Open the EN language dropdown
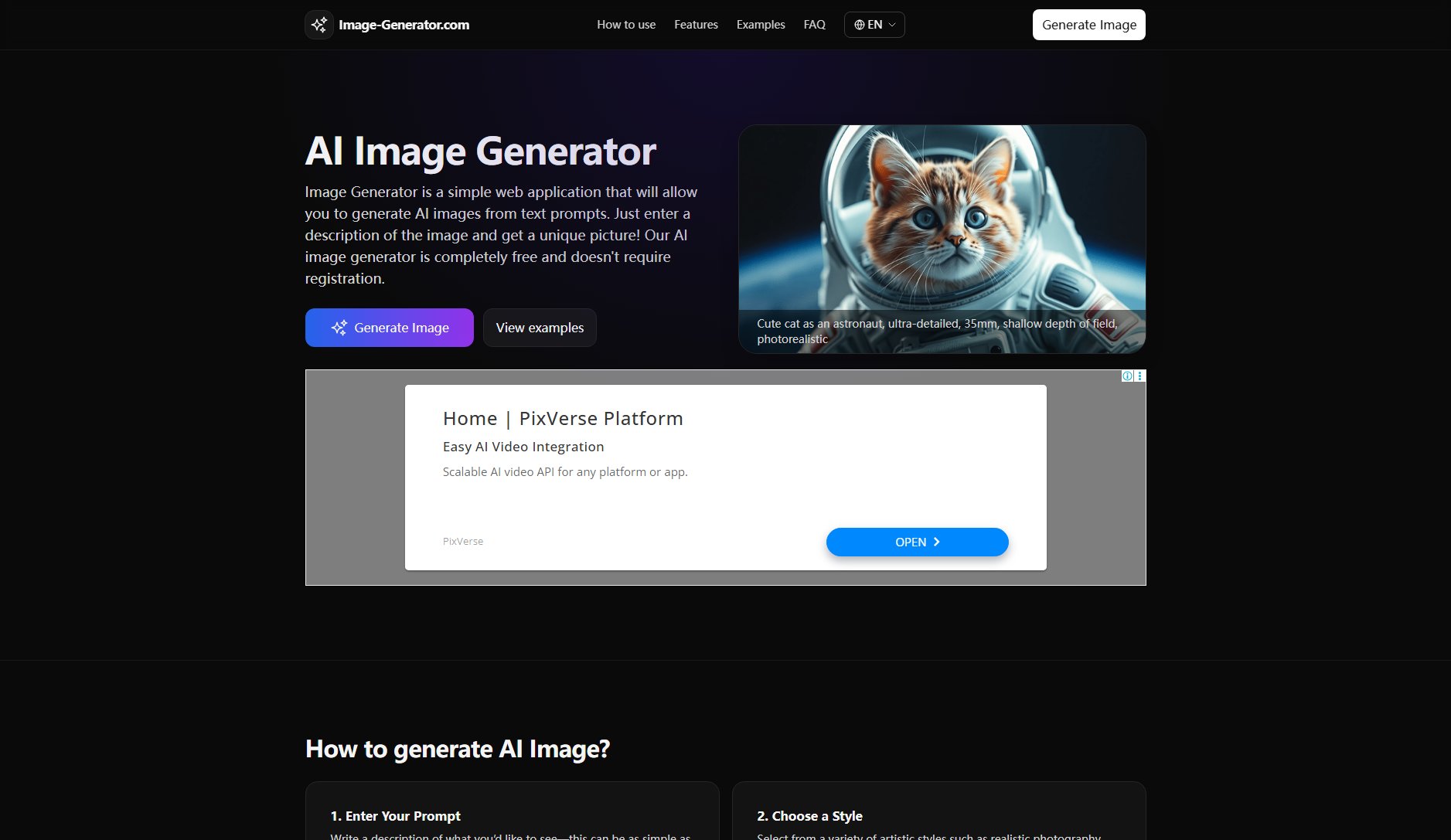The width and height of the screenshot is (1451, 840). coord(874,24)
